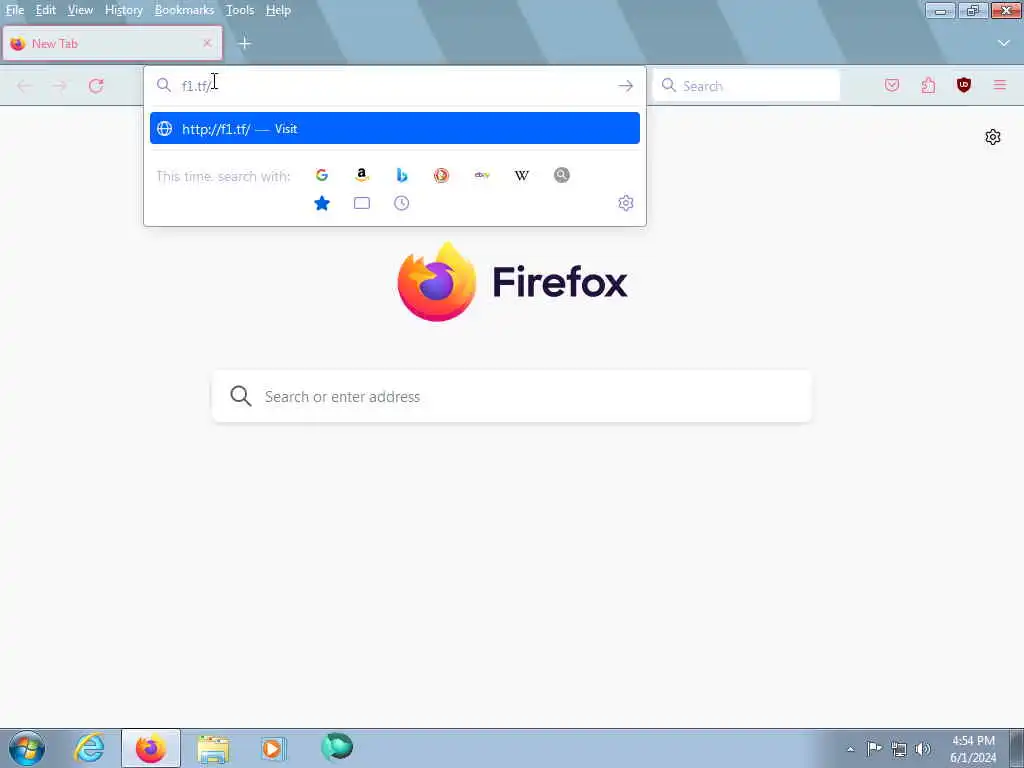Screen dimensions: 1024x768
Task: Search this time with Bing
Action: (x=402, y=175)
